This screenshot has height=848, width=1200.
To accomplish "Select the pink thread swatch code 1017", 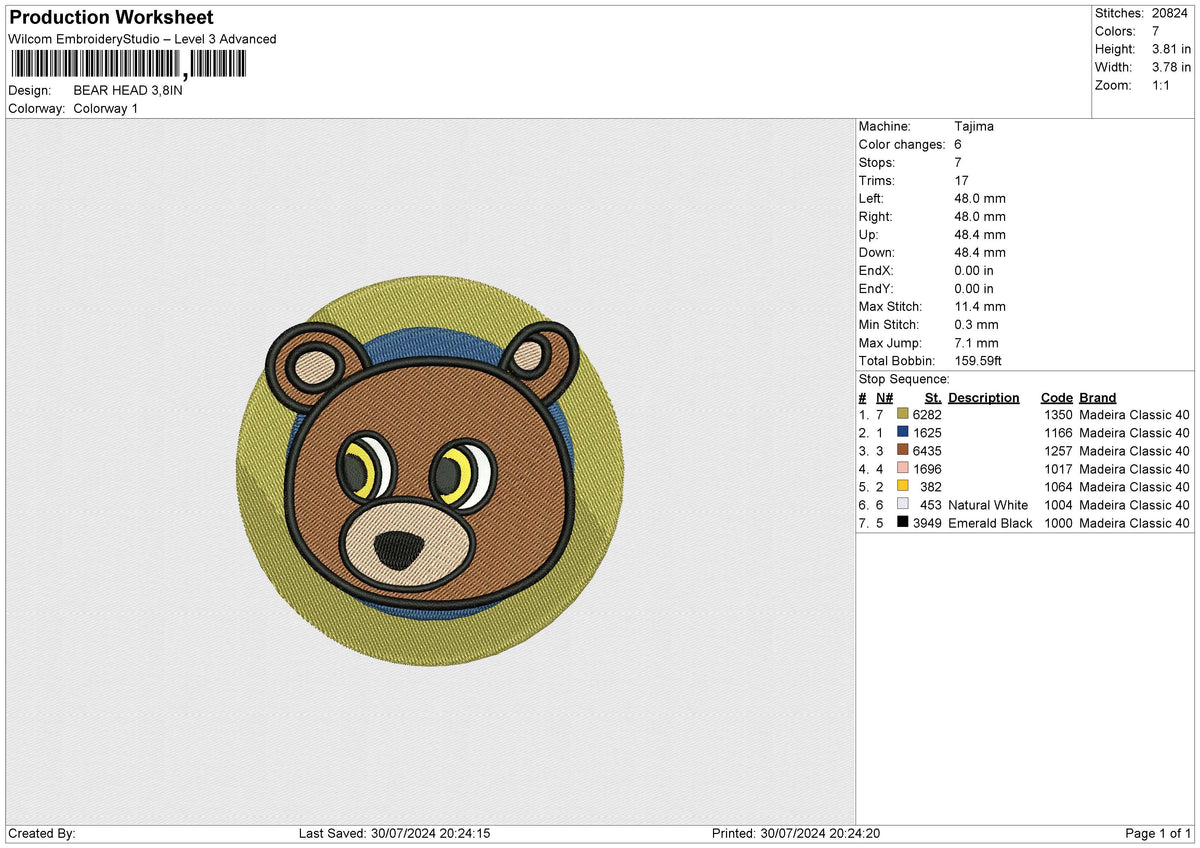I will 903,469.
